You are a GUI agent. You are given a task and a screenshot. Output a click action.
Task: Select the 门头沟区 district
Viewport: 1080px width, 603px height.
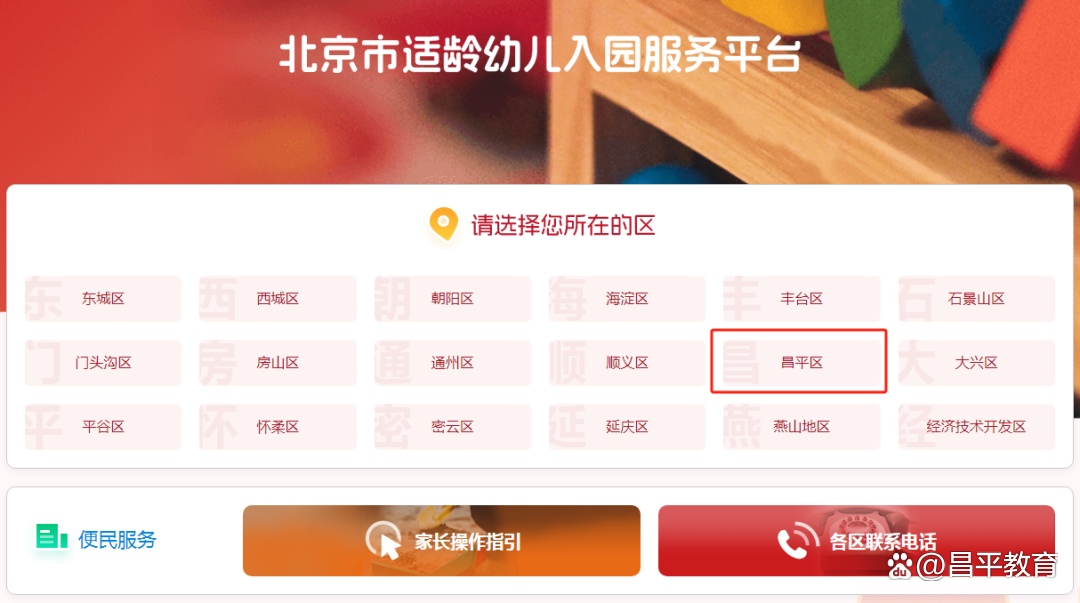point(103,362)
